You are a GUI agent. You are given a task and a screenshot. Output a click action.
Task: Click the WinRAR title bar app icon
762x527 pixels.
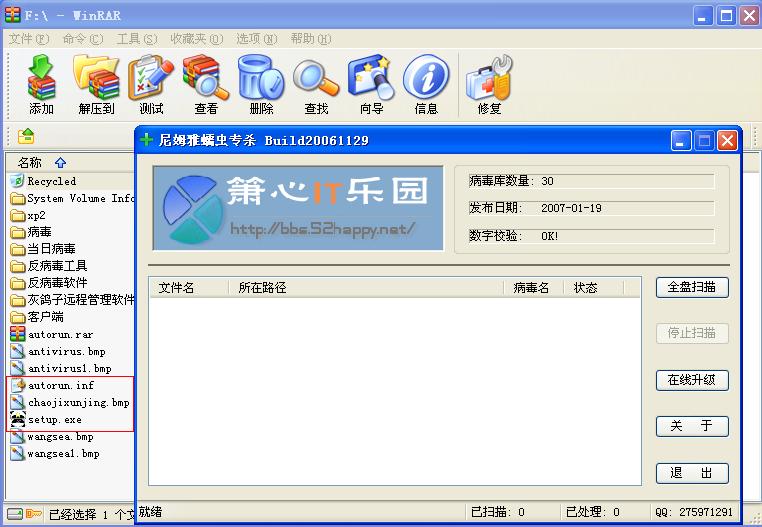click(13, 15)
